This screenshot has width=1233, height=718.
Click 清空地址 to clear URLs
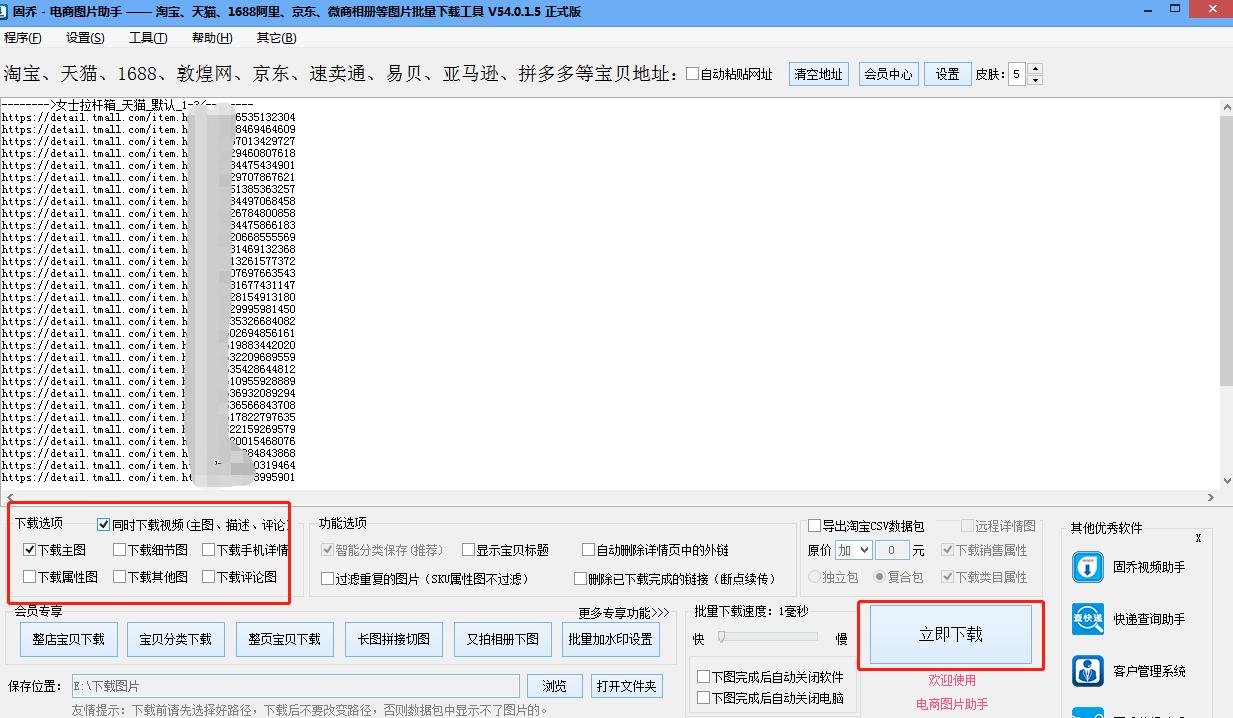(x=818, y=73)
